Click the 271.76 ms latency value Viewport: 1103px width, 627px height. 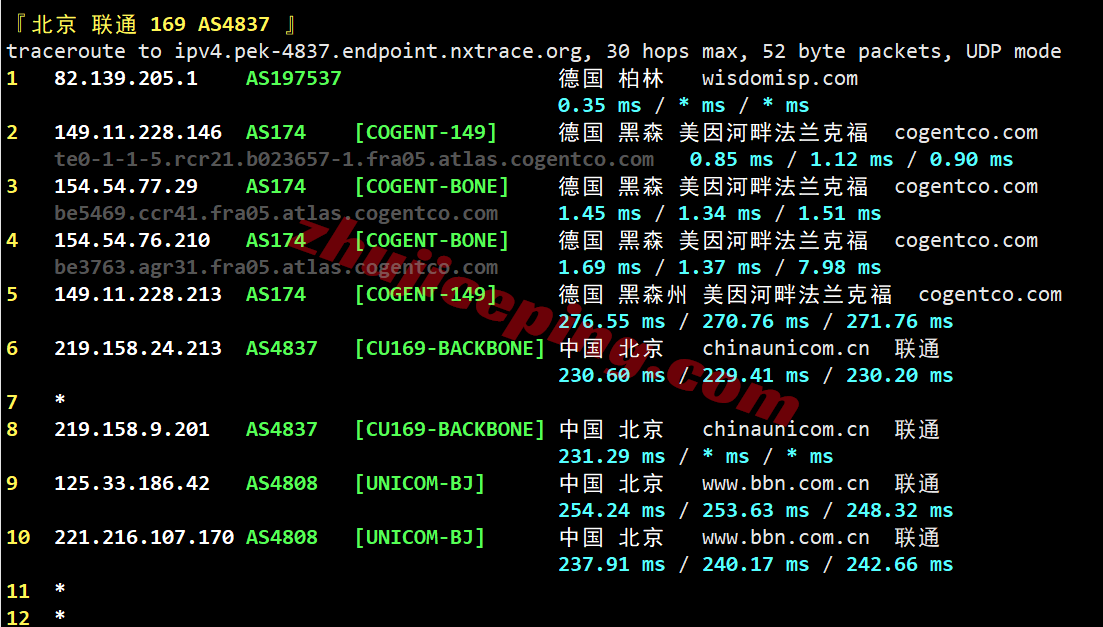point(899,322)
